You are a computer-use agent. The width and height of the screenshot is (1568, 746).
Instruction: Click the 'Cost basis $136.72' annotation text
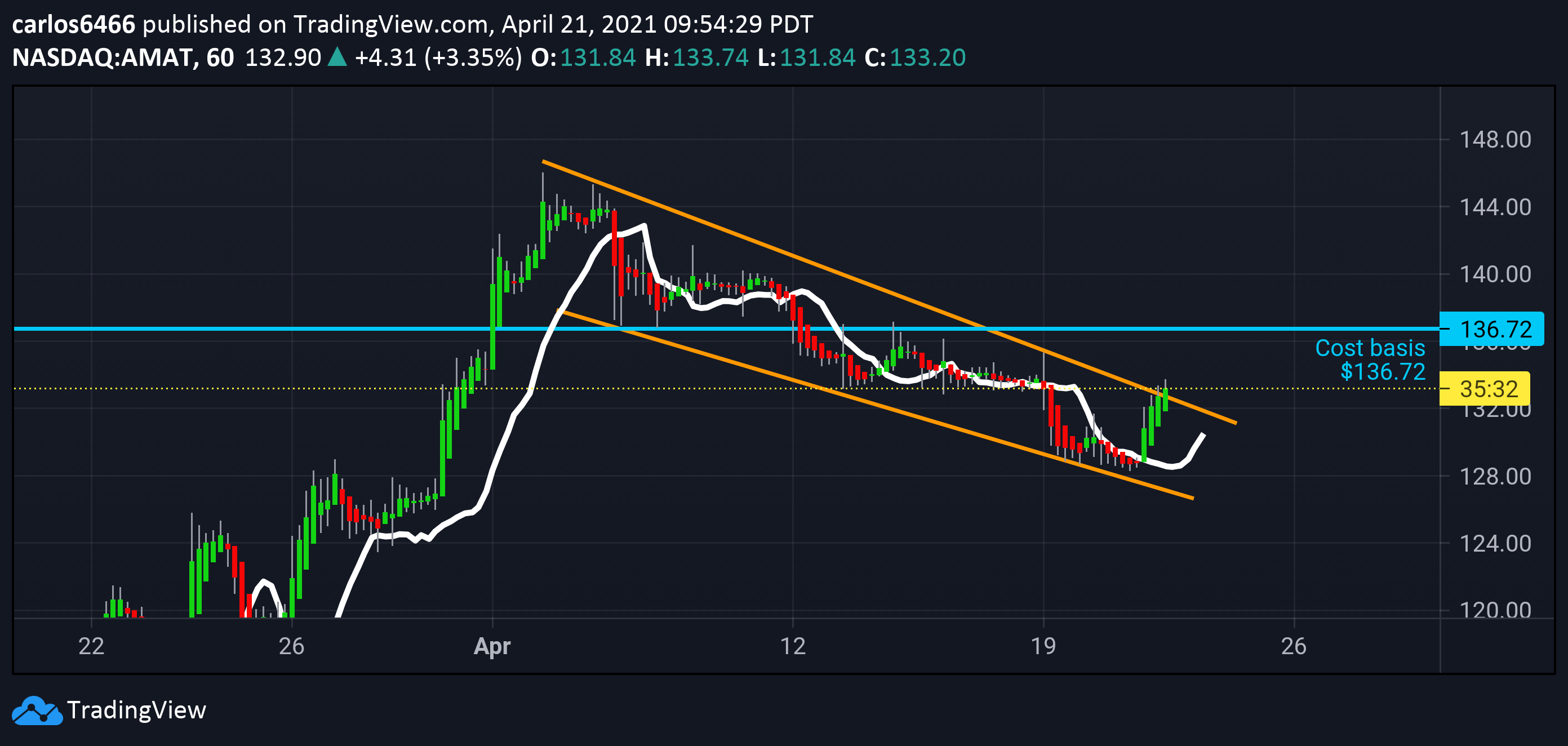(x=1370, y=359)
